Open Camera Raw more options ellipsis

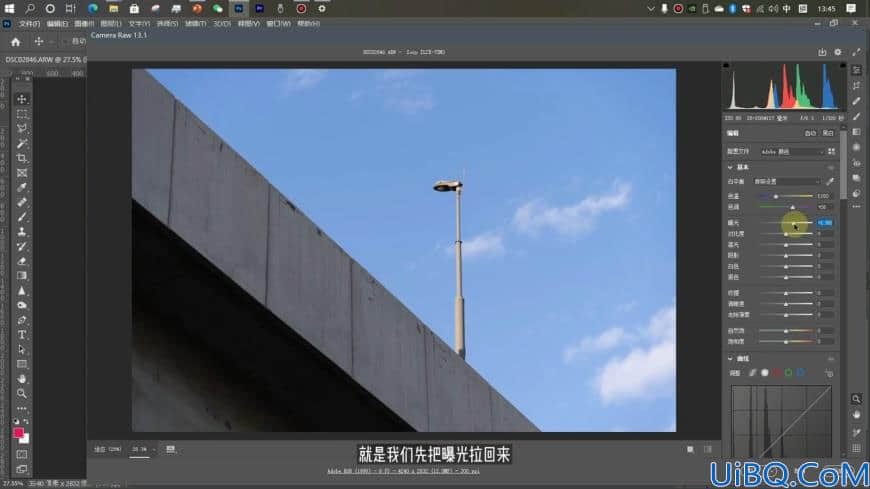857,207
